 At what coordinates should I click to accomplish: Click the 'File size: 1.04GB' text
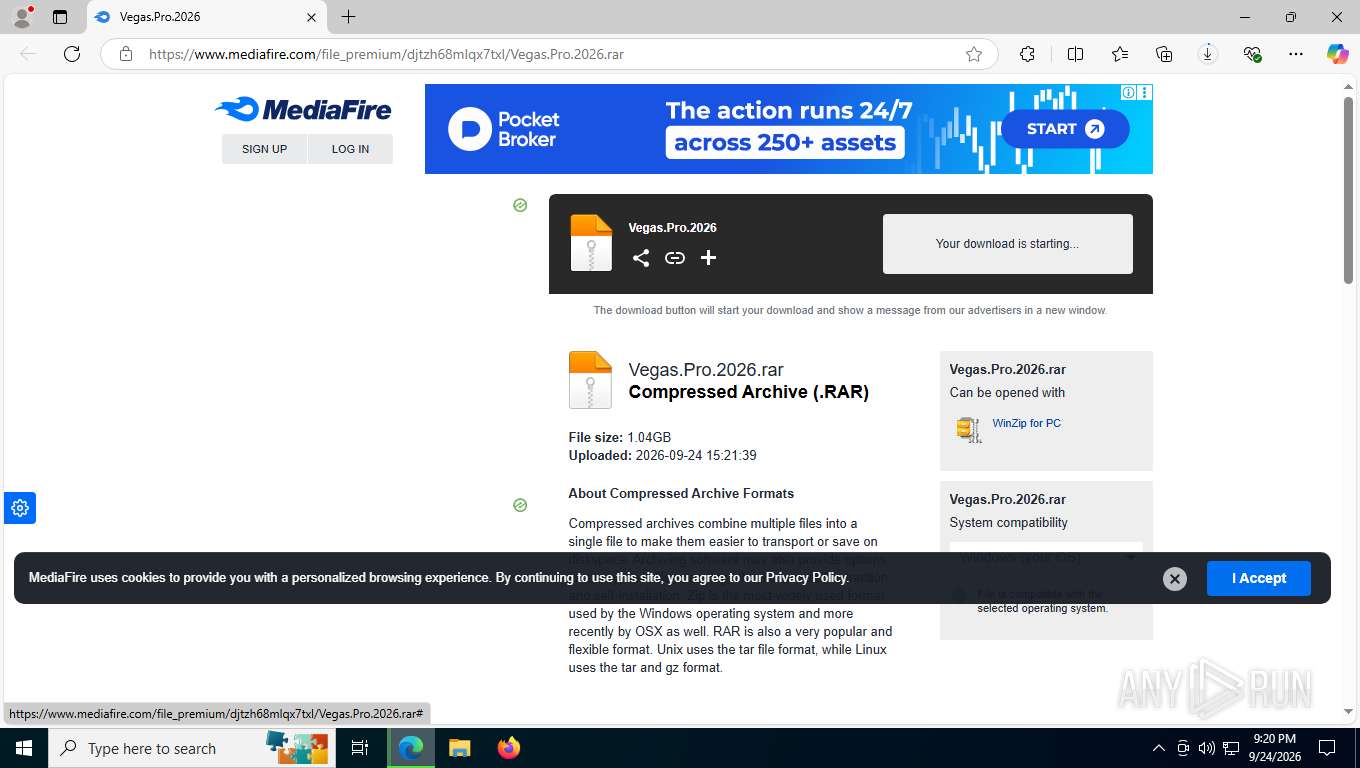coord(620,437)
